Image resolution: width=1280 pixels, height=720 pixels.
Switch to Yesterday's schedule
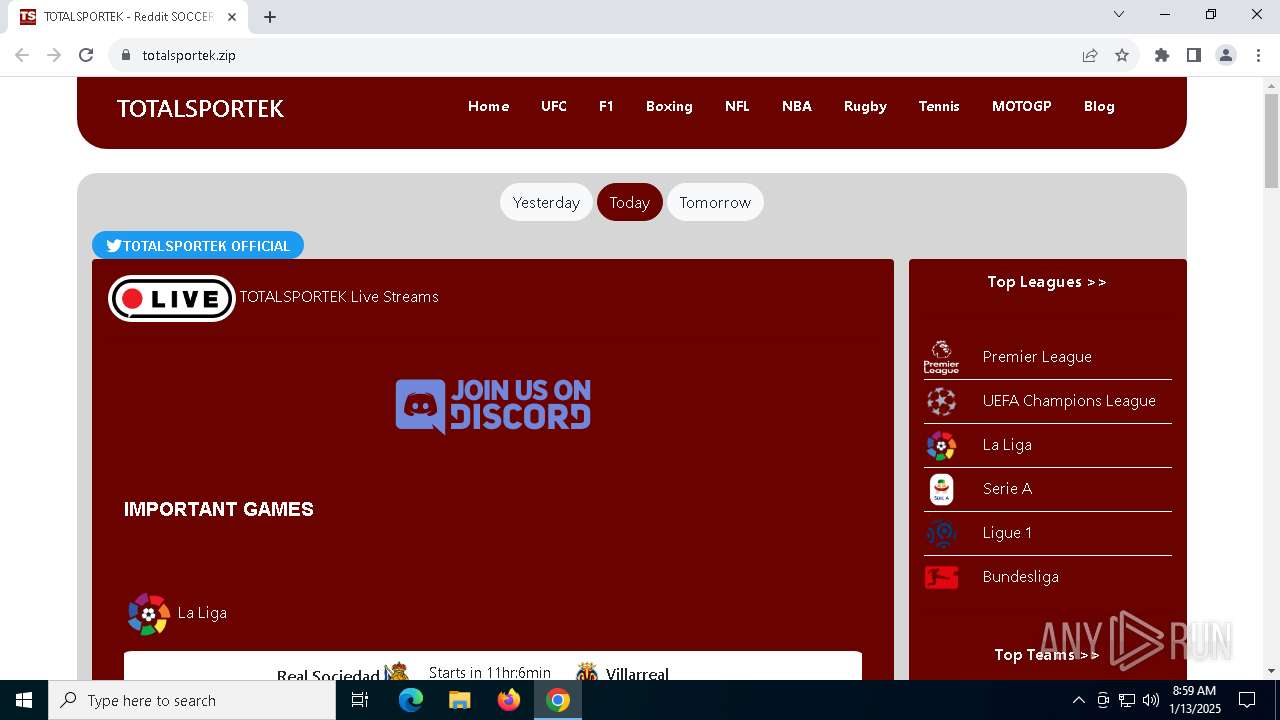point(546,202)
